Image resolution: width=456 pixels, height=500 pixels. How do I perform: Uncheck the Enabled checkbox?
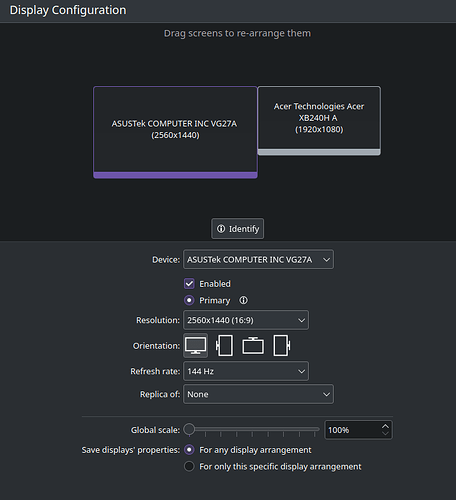tap(189, 284)
